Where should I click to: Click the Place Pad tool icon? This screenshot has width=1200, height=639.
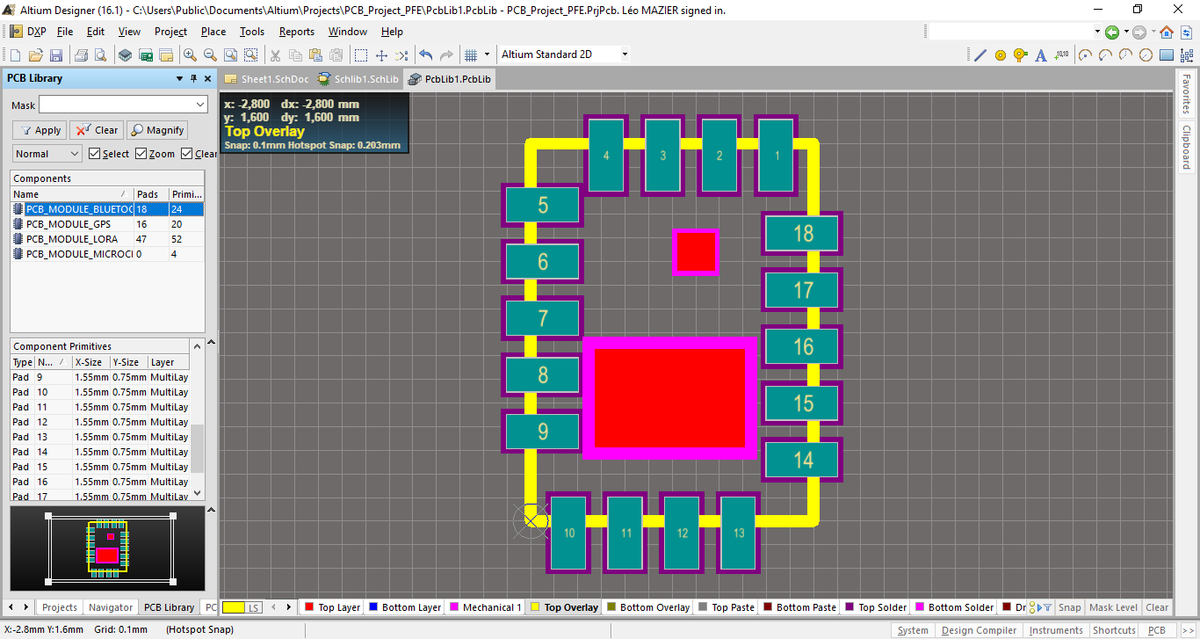click(1000, 54)
